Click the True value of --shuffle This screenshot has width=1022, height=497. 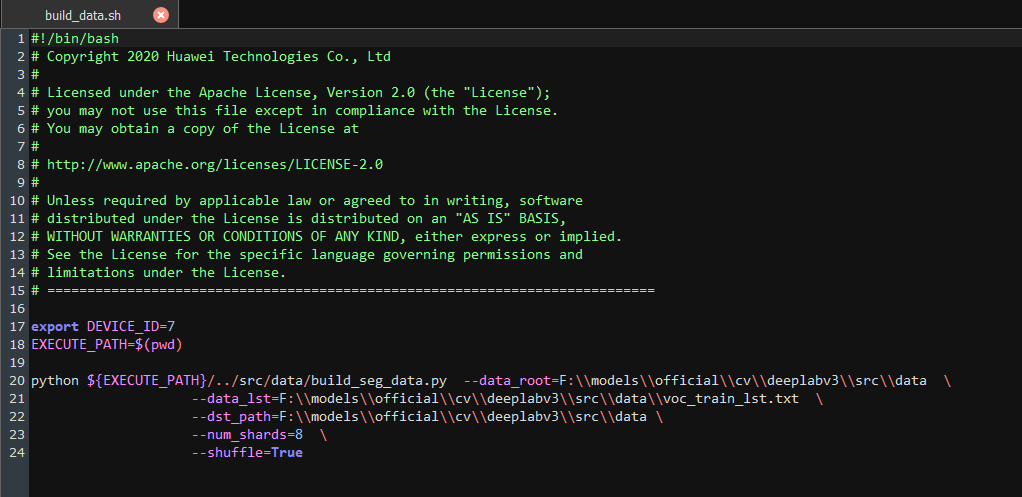click(x=287, y=452)
